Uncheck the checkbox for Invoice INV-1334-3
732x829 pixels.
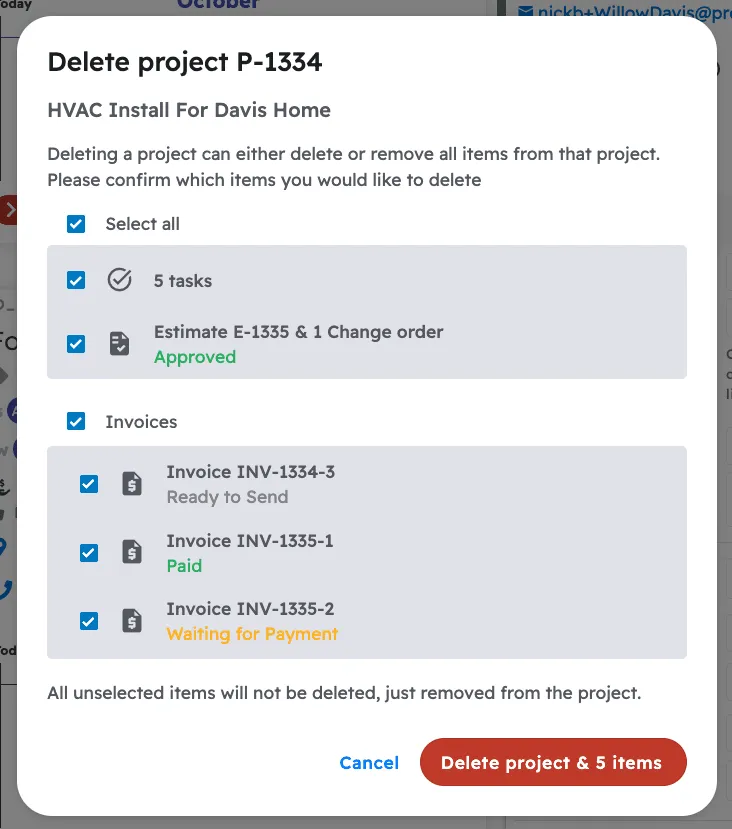tap(88, 483)
